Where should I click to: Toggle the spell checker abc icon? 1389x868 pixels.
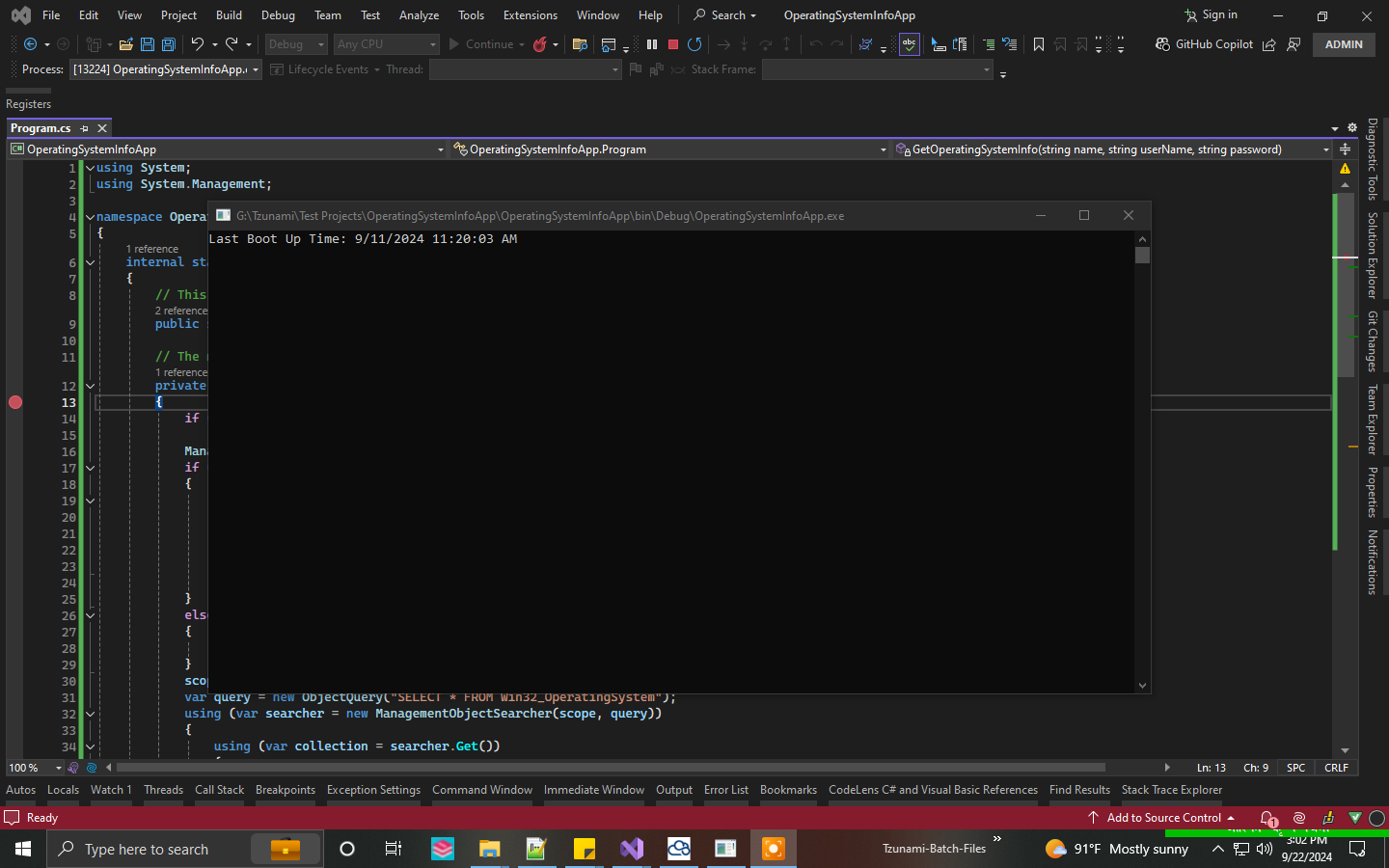(908, 43)
